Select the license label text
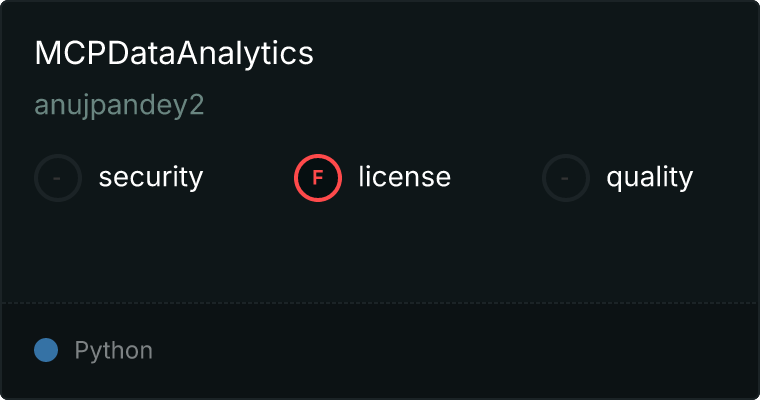 [x=404, y=178]
